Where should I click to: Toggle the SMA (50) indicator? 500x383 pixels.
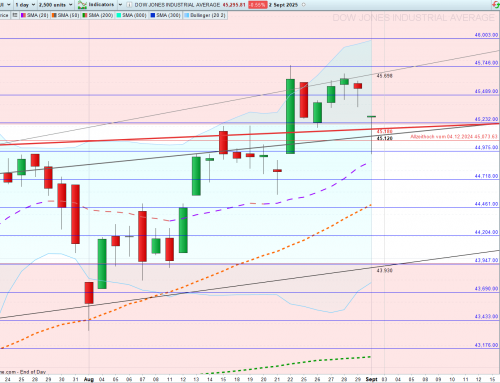click(65, 15)
